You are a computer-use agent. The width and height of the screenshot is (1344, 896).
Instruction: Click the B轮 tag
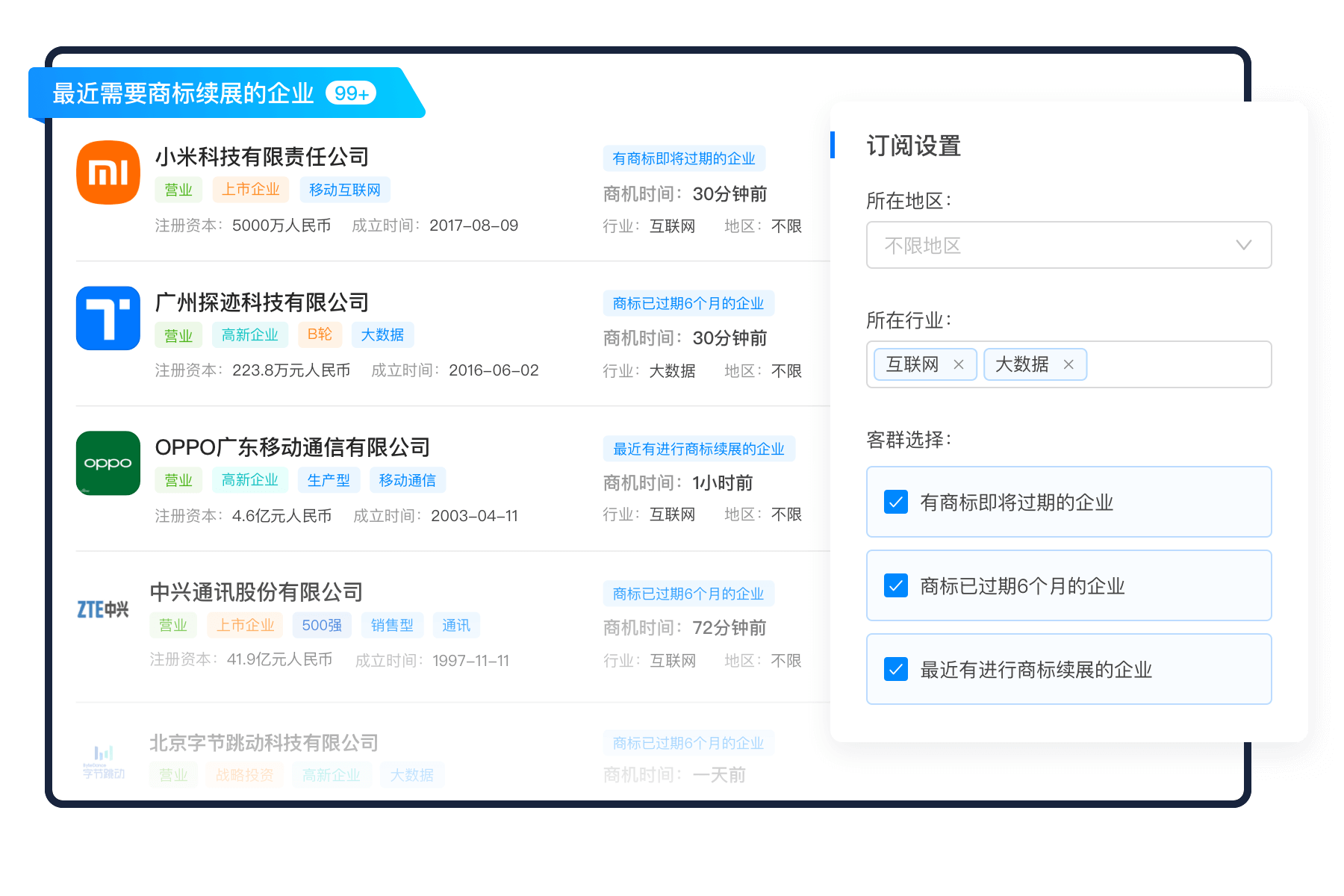320,335
